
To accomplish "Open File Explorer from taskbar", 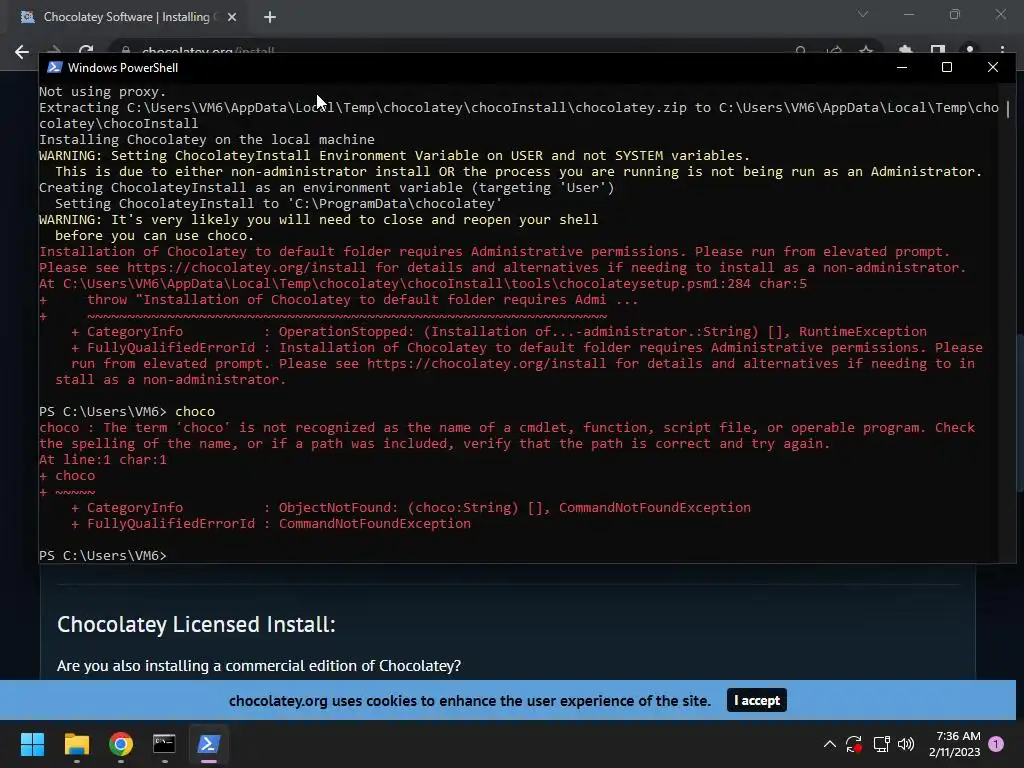I will pyautogui.click(x=76, y=744).
